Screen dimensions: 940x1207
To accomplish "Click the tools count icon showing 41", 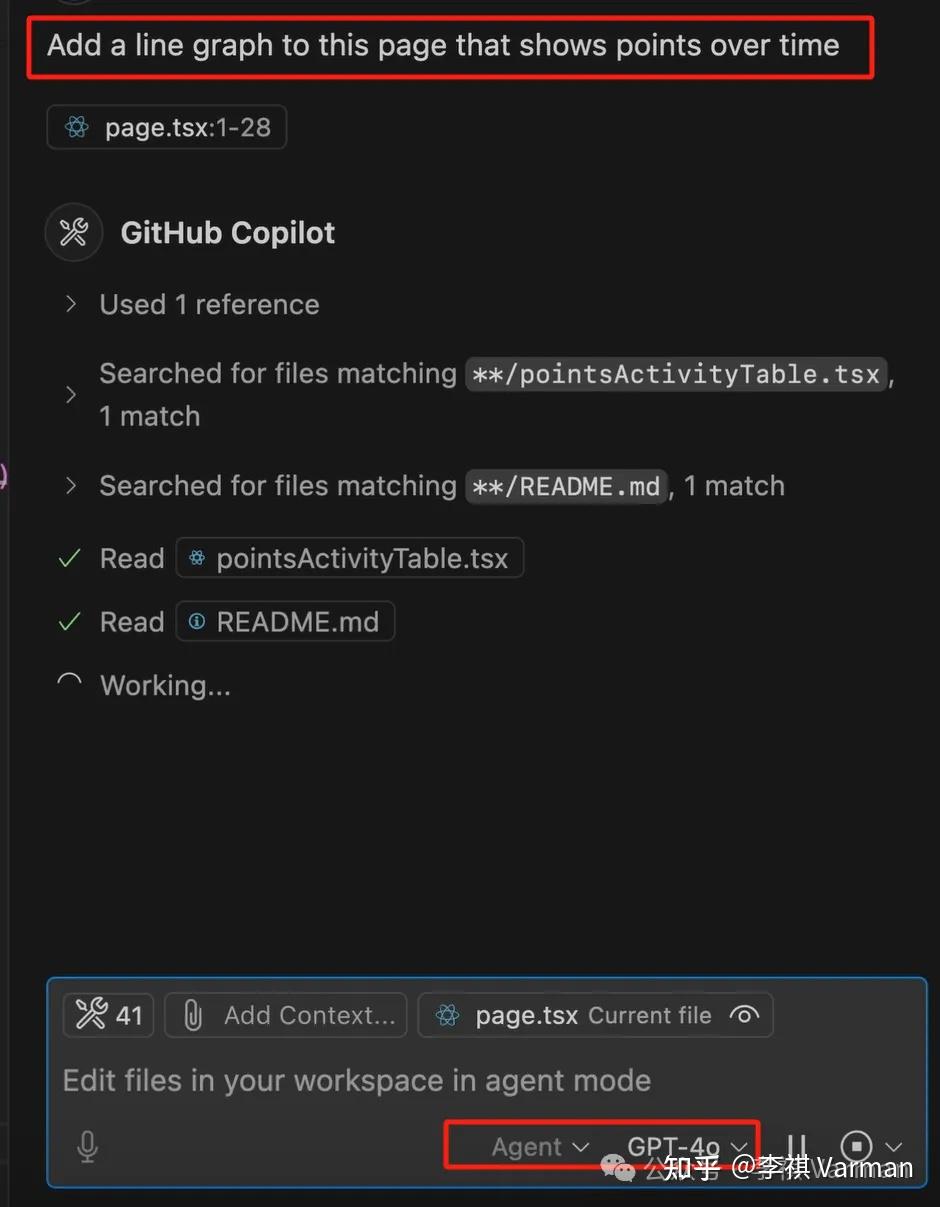I will (108, 1015).
